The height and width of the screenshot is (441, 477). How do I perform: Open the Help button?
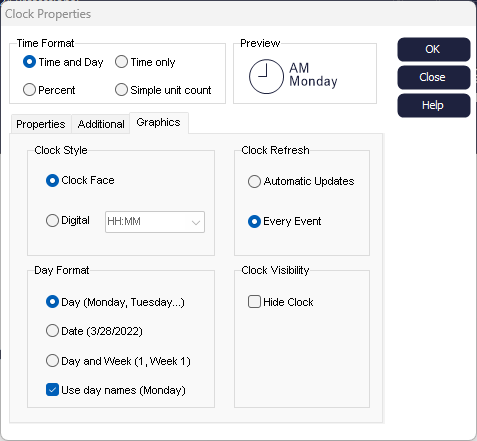[x=434, y=105]
